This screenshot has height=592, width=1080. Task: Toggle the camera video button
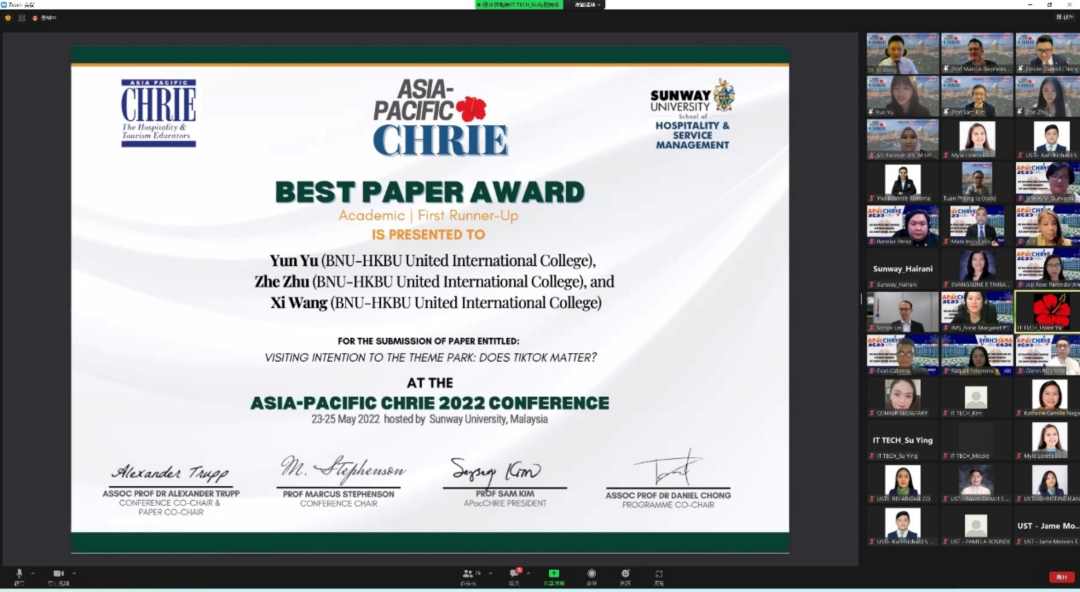click(x=58, y=574)
